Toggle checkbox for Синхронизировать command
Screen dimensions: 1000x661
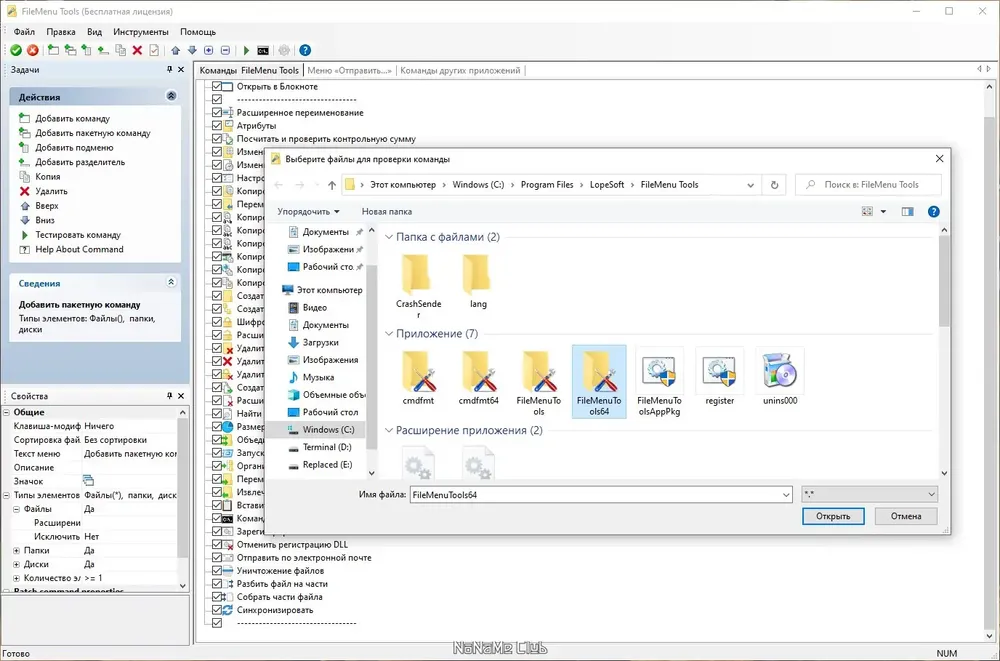pos(217,610)
